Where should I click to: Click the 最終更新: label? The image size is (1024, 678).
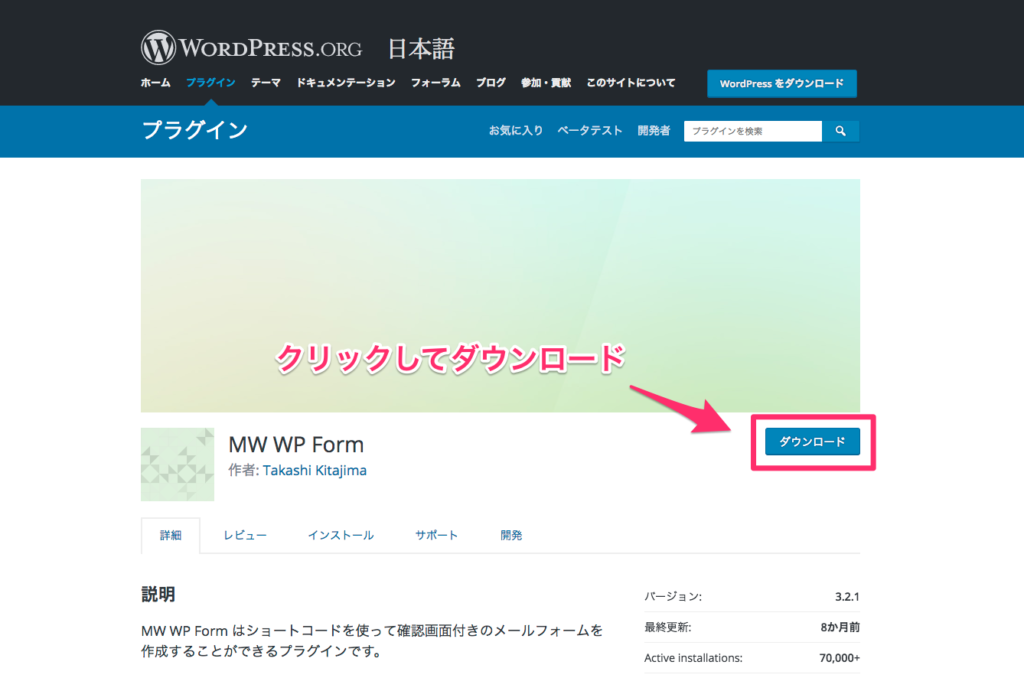667,627
